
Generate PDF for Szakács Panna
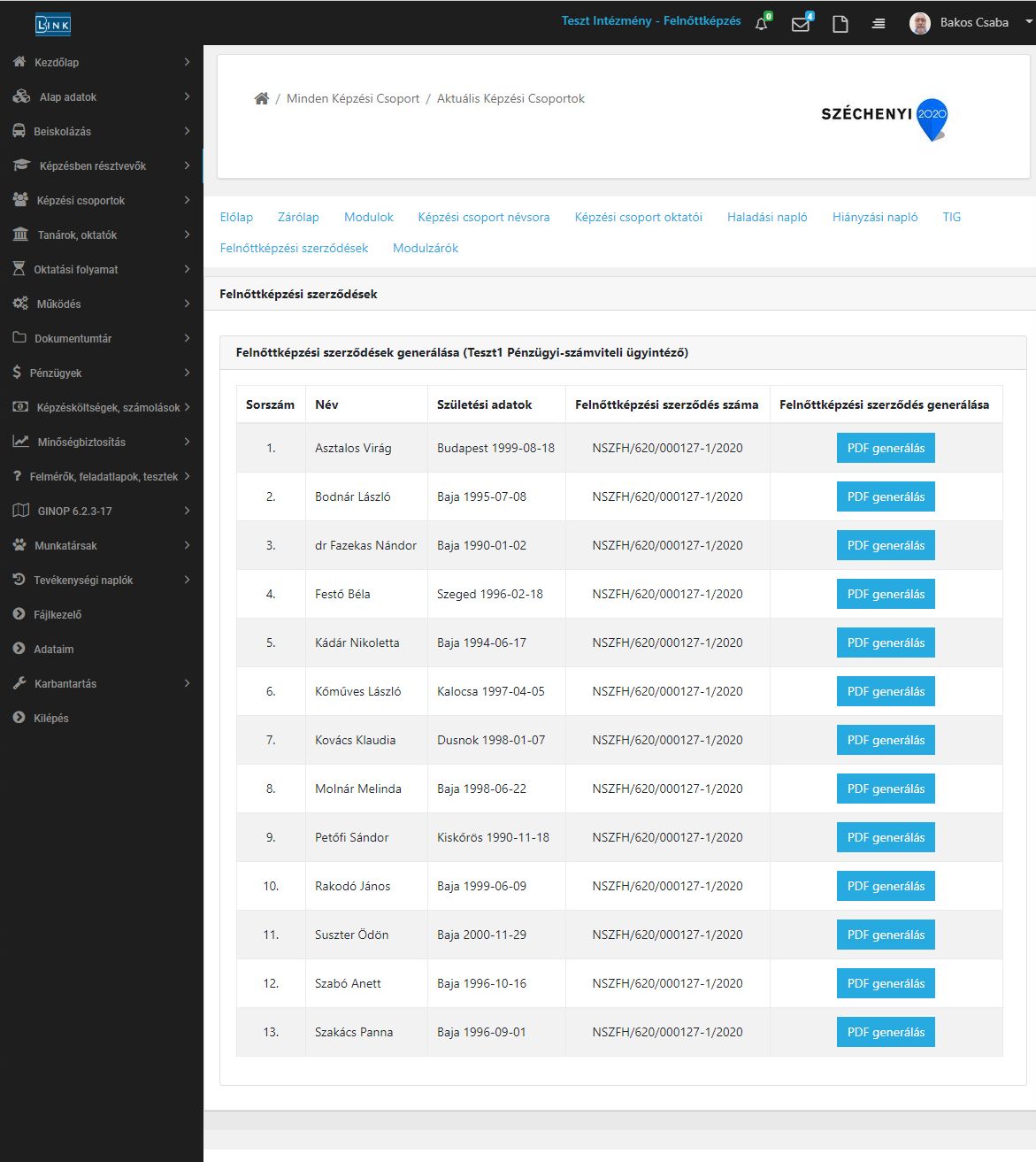pyautogui.click(x=886, y=1032)
